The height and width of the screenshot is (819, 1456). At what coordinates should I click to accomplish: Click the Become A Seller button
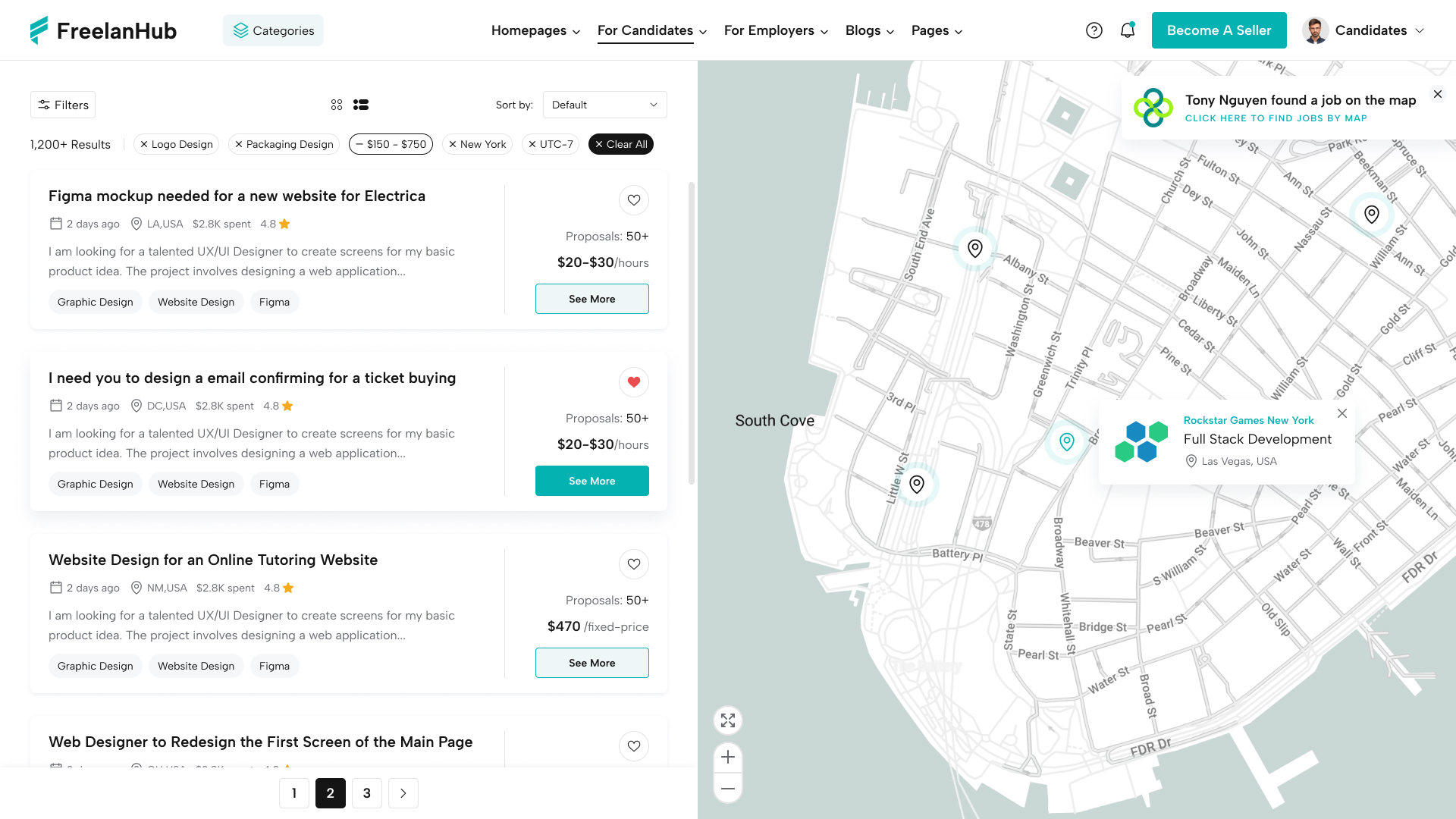(x=1219, y=30)
